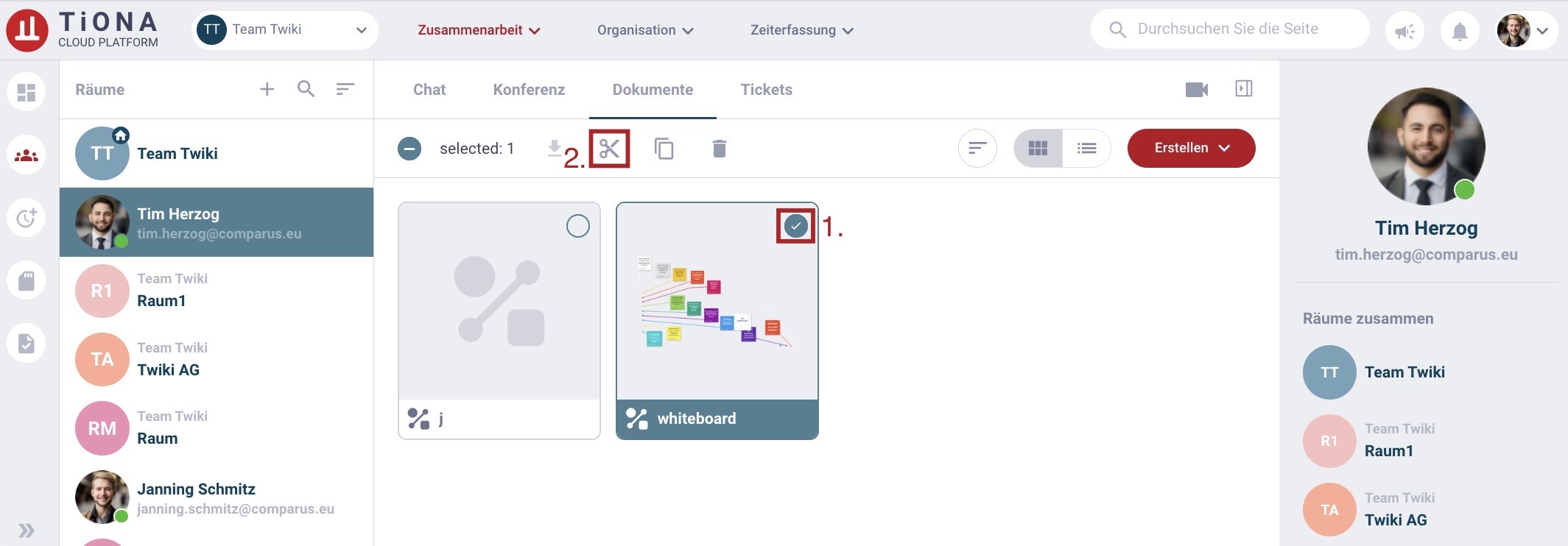1568x546 pixels.
Task: Open Twiki AG in rooms list
Action: pos(217,360)
